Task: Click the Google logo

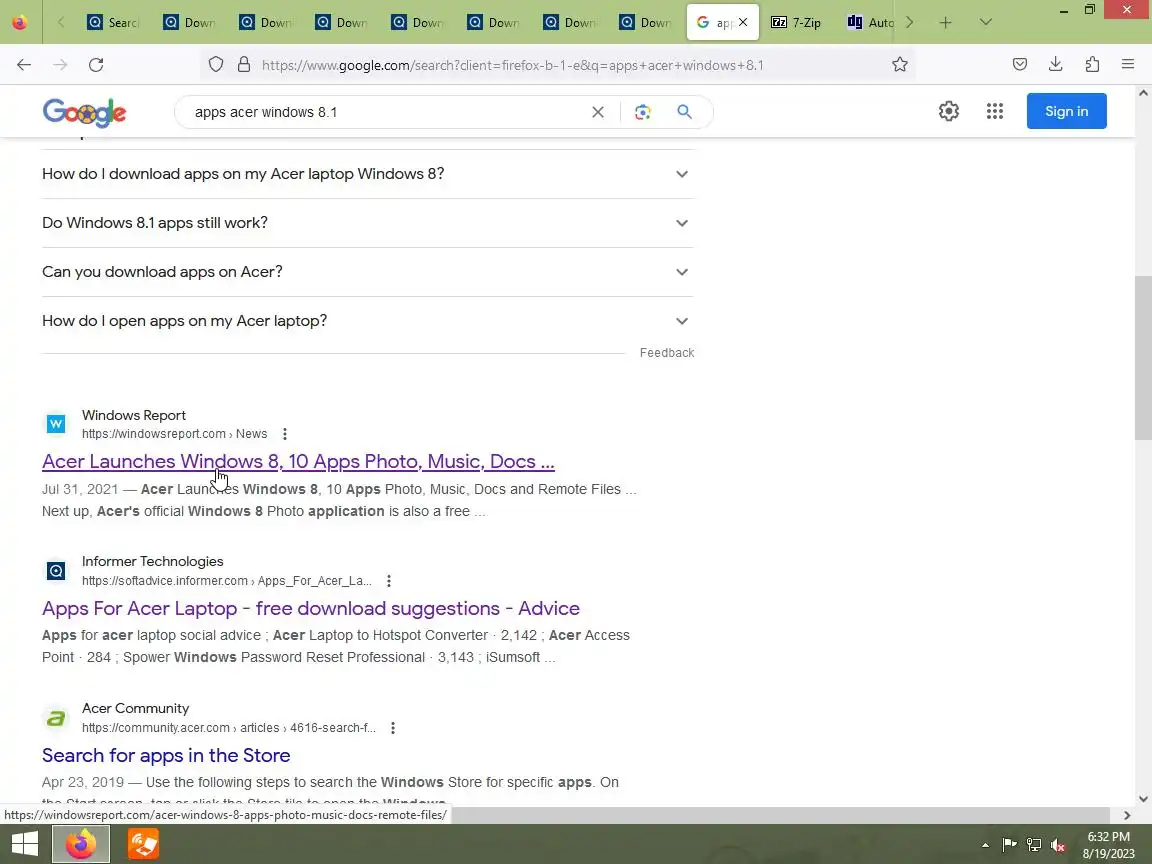Action: click(84, 112)
